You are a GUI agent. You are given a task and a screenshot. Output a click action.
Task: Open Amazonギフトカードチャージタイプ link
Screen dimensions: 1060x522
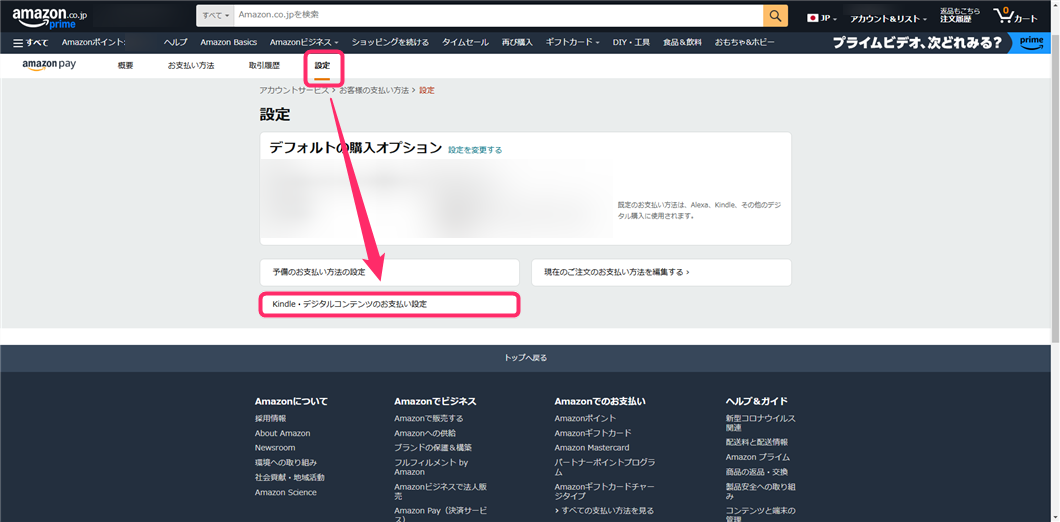coord(604,491)
